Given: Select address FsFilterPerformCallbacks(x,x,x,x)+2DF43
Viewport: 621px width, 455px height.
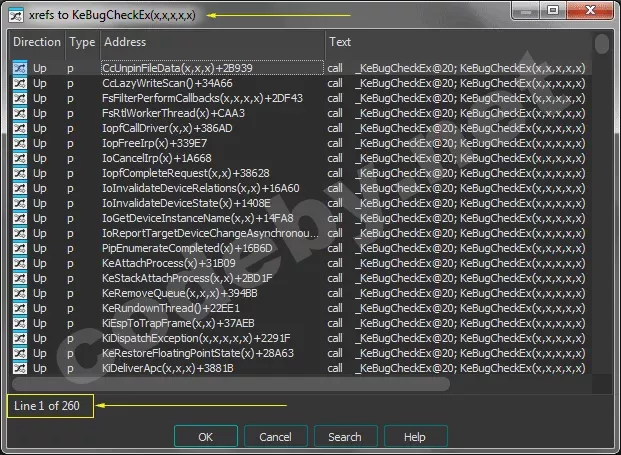Looking at the screenshot, I should [202, 98].
